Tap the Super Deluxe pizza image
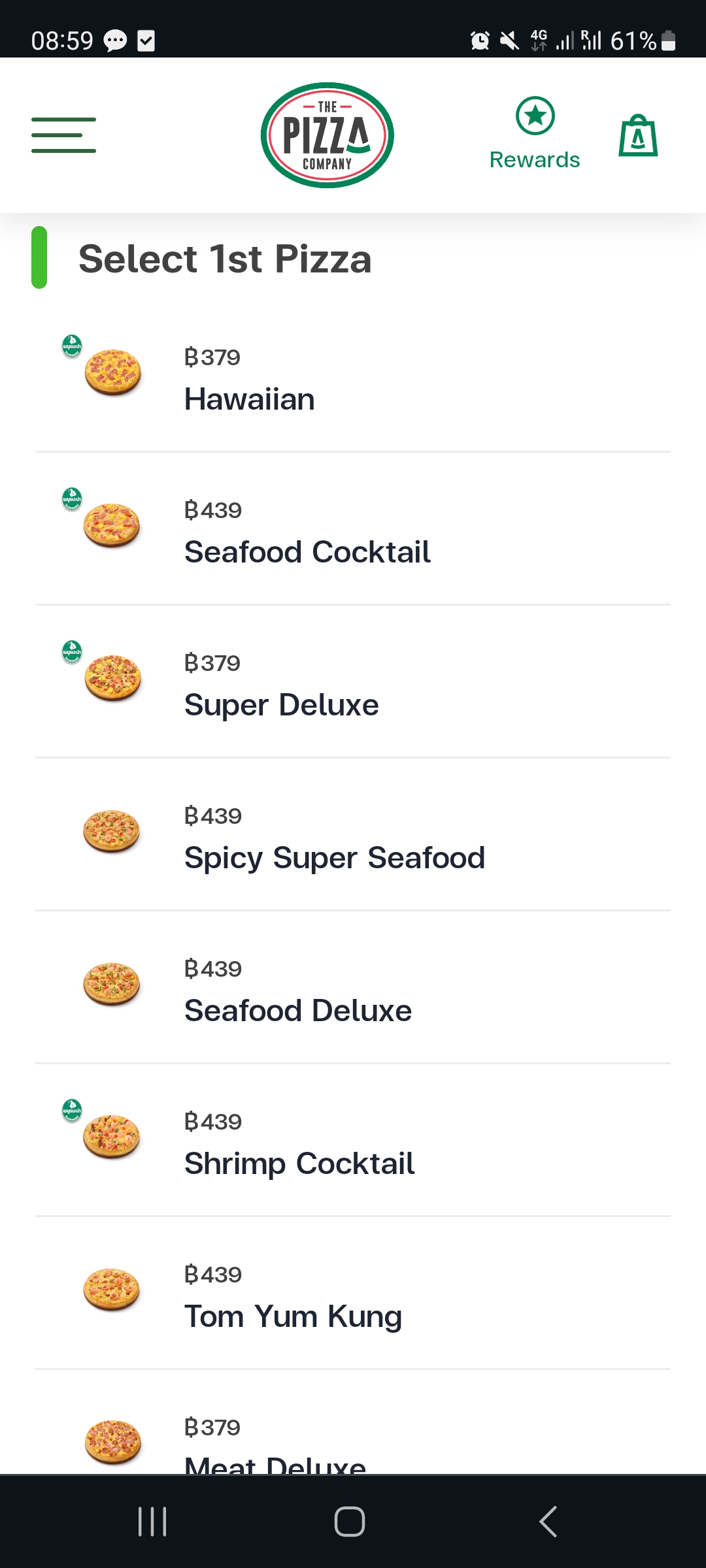Screen dimensions: 706x1568 pos(112,678)
